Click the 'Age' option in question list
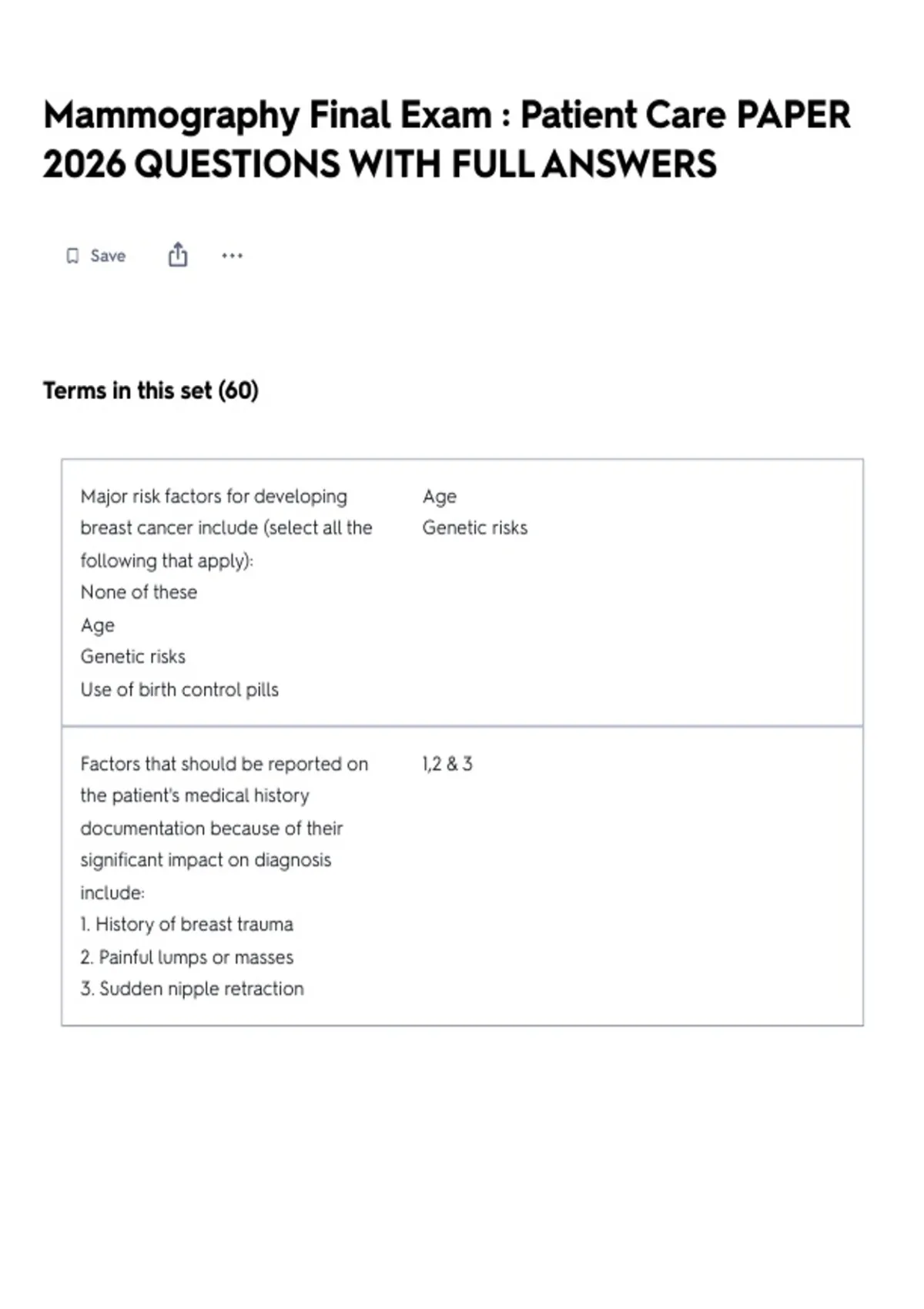This screenshot has height=1309, width=924. click(x=98, y=625)
